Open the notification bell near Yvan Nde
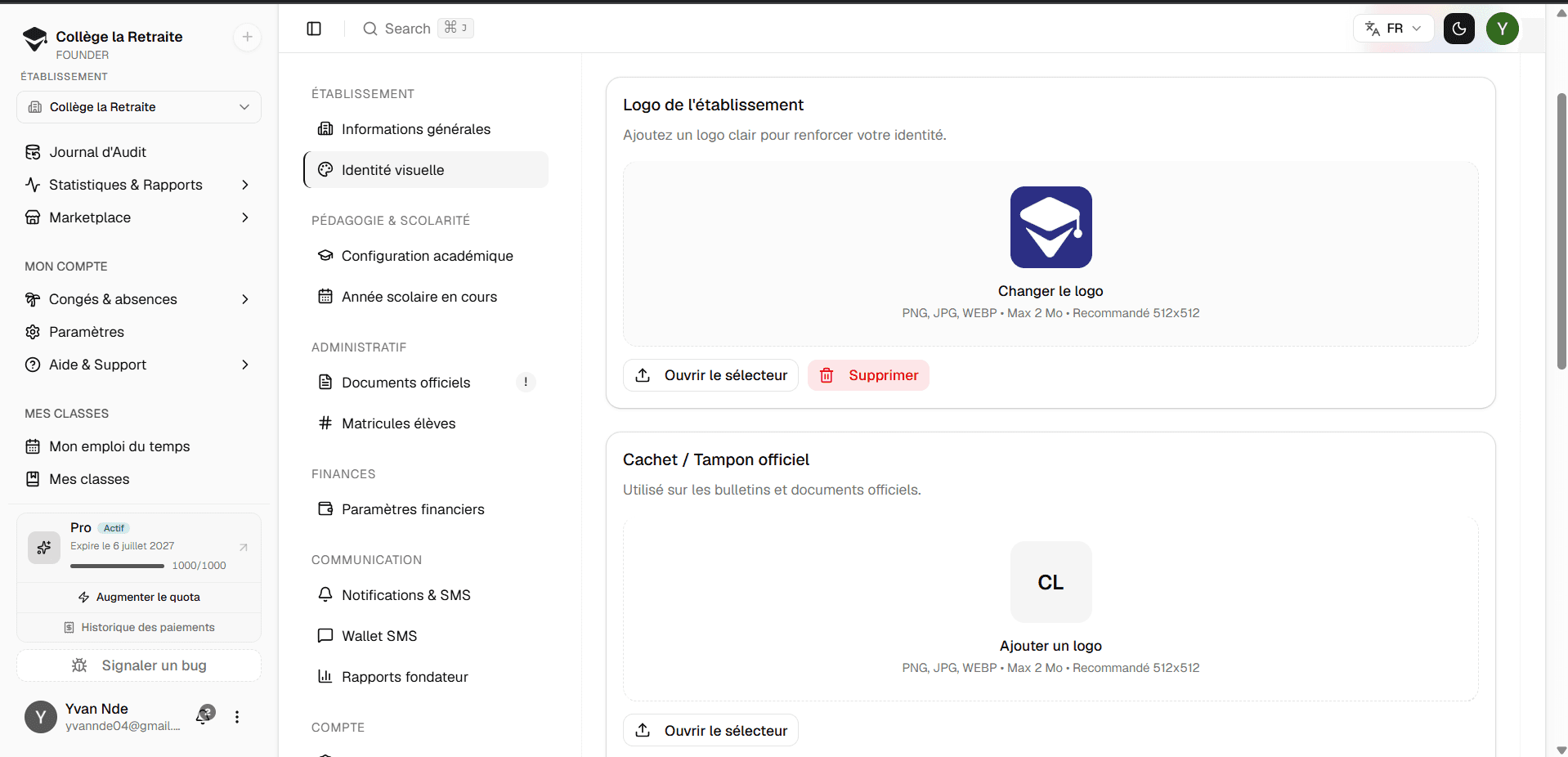 [204, 715]
